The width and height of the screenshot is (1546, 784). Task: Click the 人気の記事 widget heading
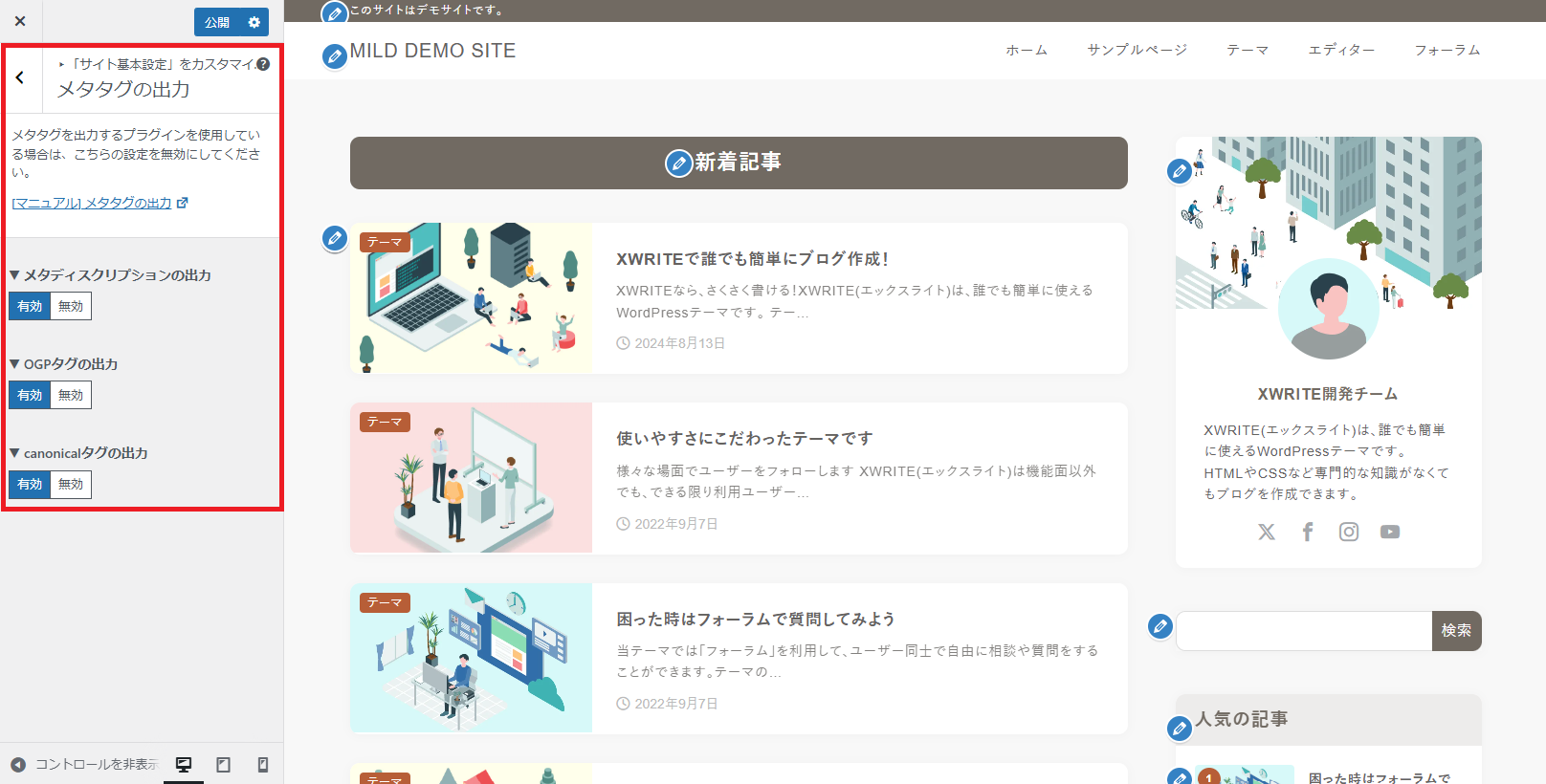1242,719
